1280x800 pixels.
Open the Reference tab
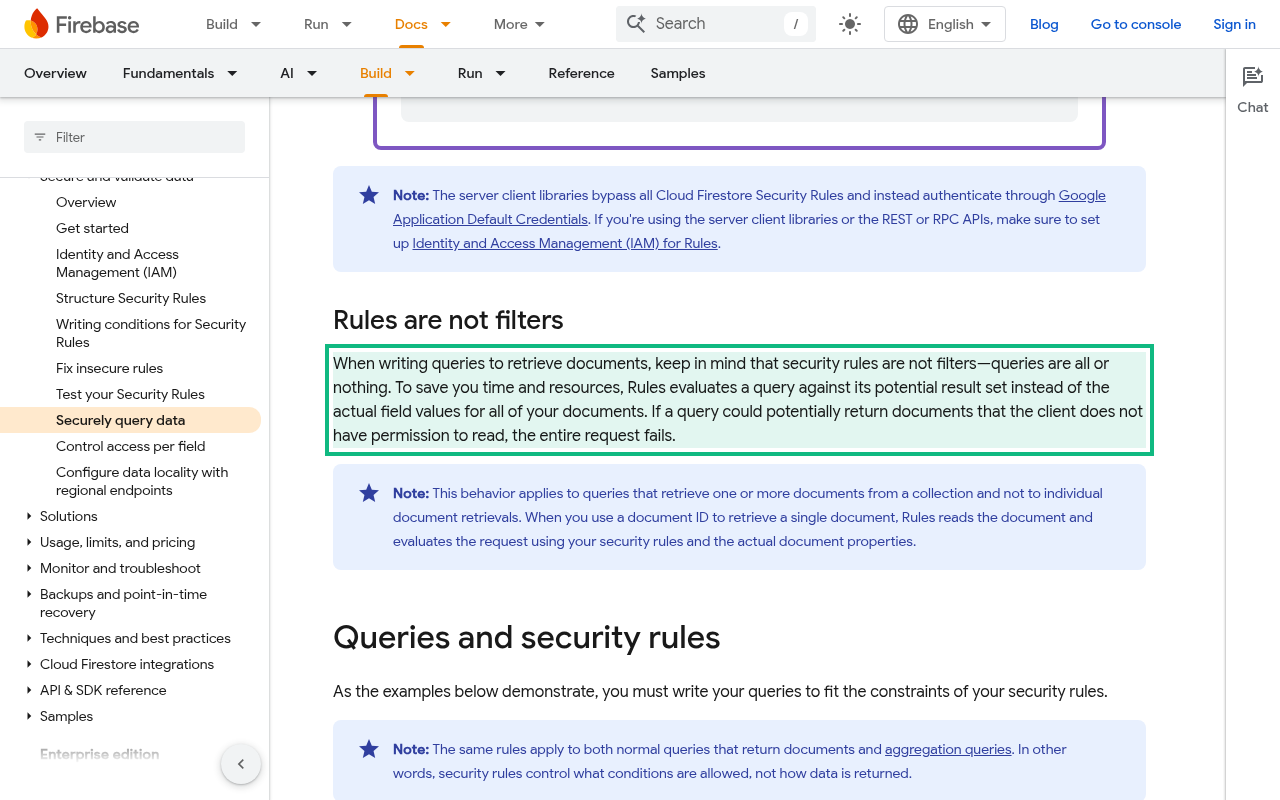click(x=581, y=73)
